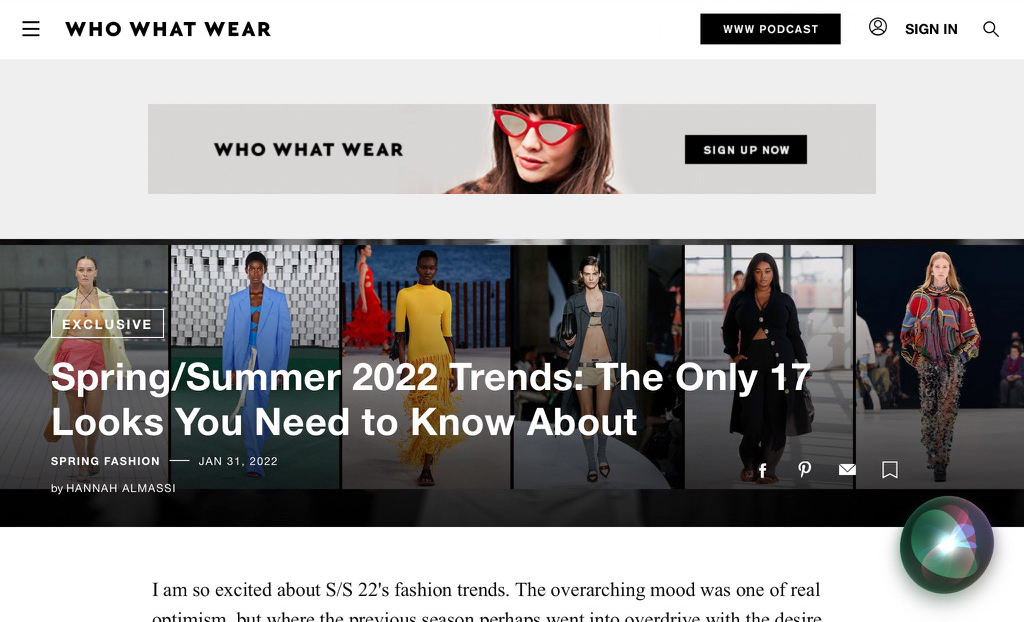Select the colorful patchwork jacket runway photo
This screenshot has height=622, width=1024.
tap(940, 367)
